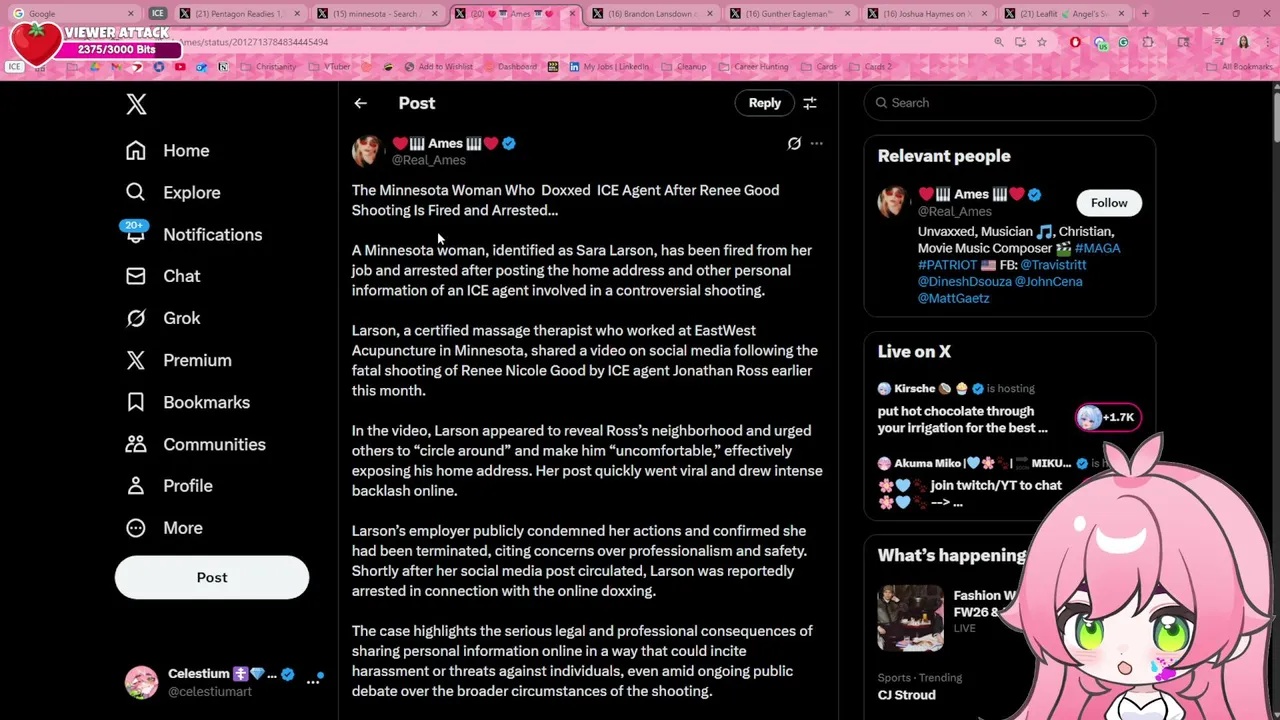Image resolution: width=1280 pixels, height=720 pixels.
Task: Open the Fashion Week live thumbnail
Action: [x=910, y=618]
